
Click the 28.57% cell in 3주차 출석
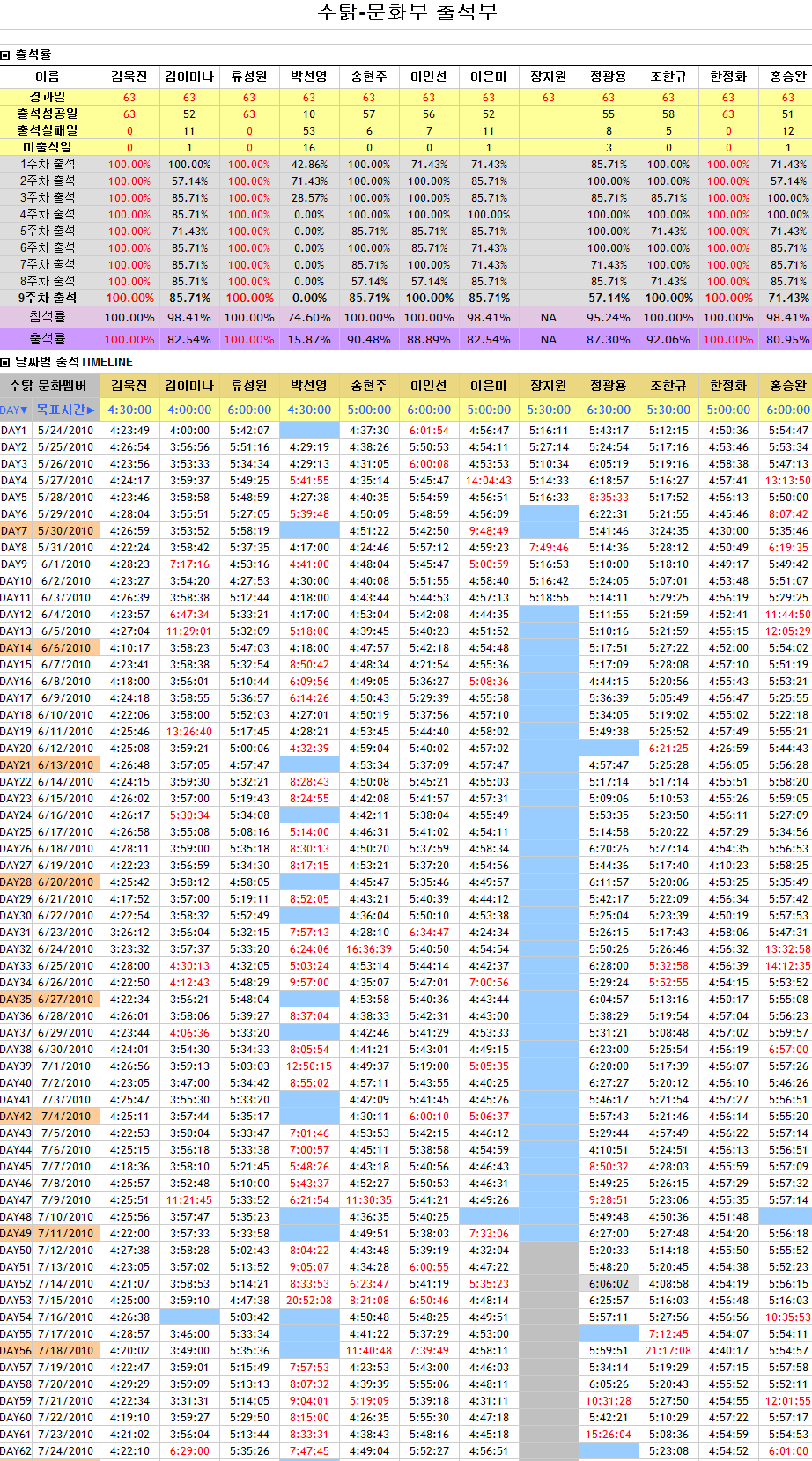point(309,197)
